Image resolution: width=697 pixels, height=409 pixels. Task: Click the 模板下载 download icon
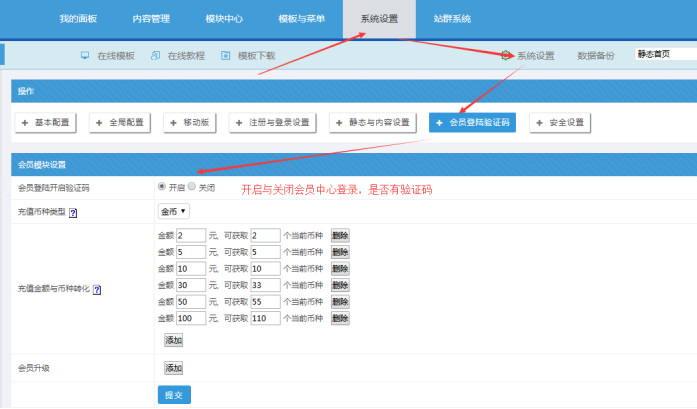[x=226, y=56]
